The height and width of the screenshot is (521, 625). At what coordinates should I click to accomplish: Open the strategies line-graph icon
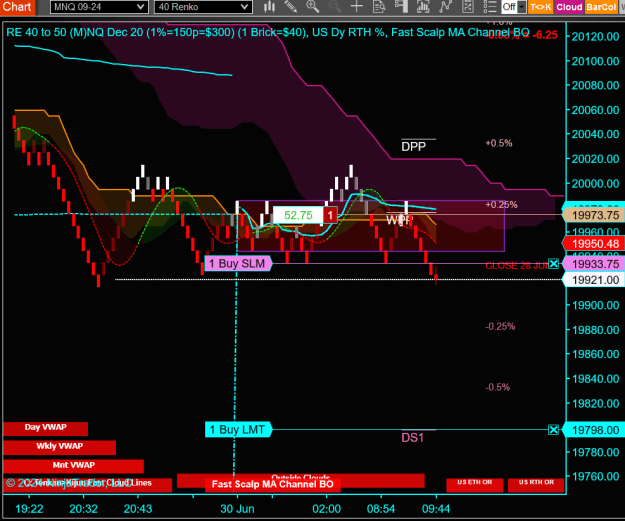pyautogui.click(x=445, y=7)
